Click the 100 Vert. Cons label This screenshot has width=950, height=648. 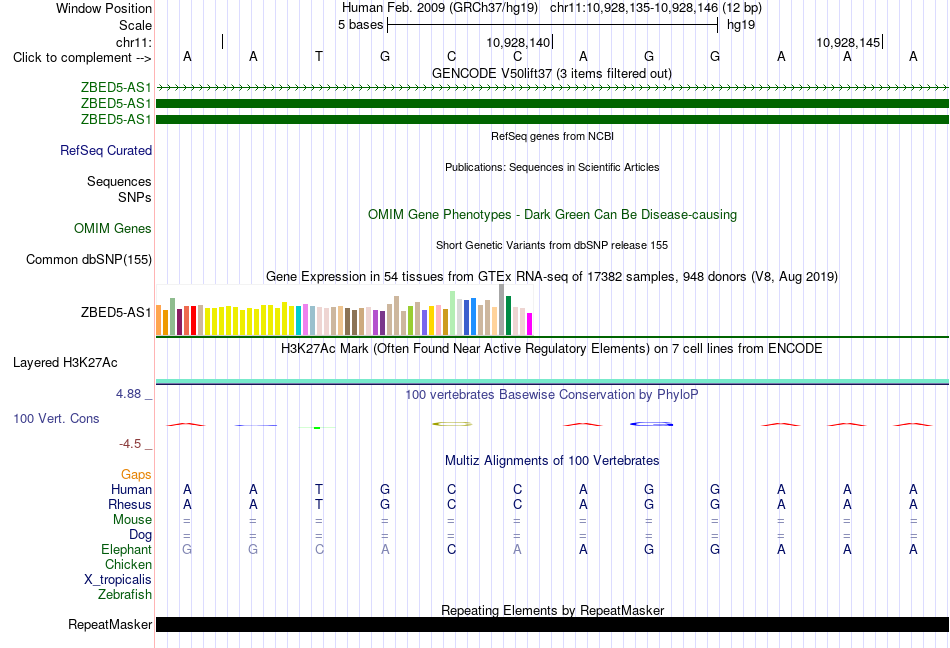pos(56,418)
